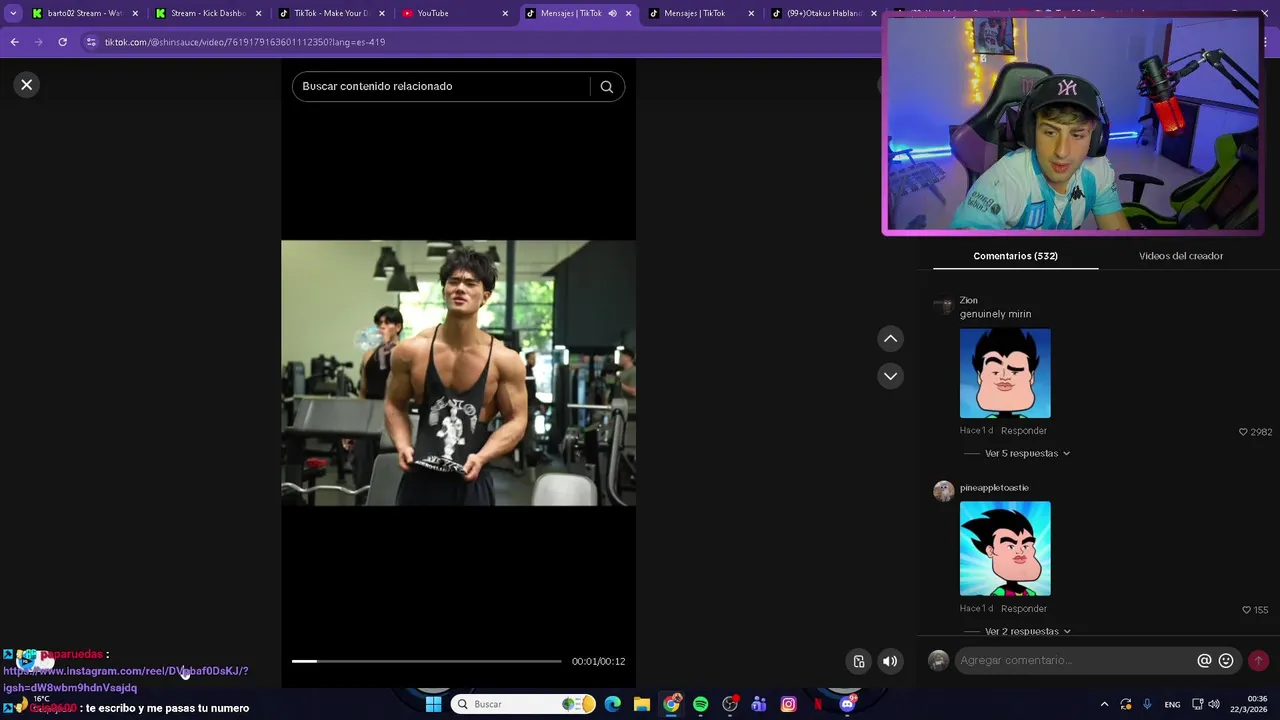This screenshot has height=720, width=1280.
Task: Switch to second Mensajes | TikTok tab
Action: (701, 13)
